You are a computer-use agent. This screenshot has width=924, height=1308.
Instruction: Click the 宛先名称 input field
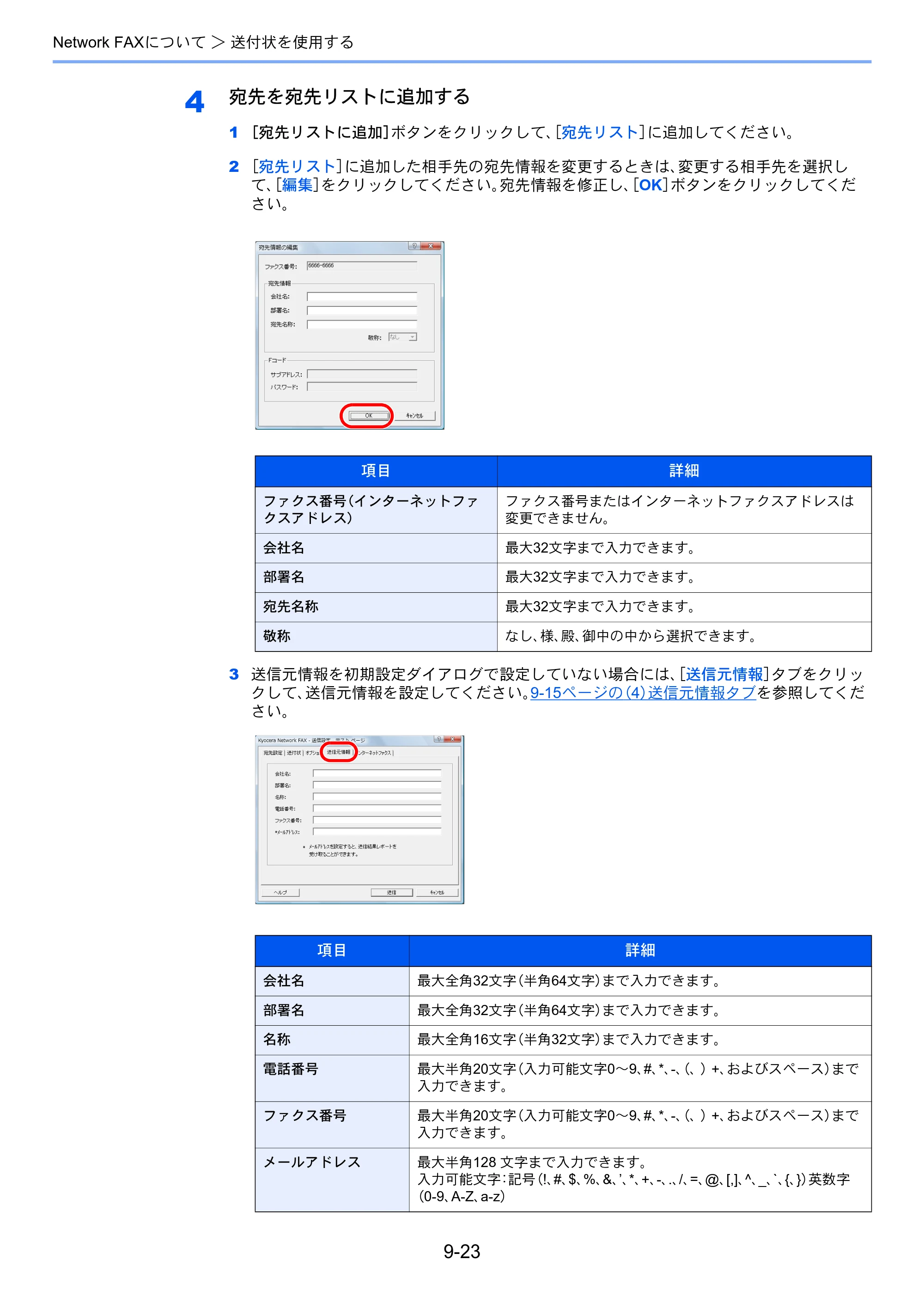[x=362, y=324]
